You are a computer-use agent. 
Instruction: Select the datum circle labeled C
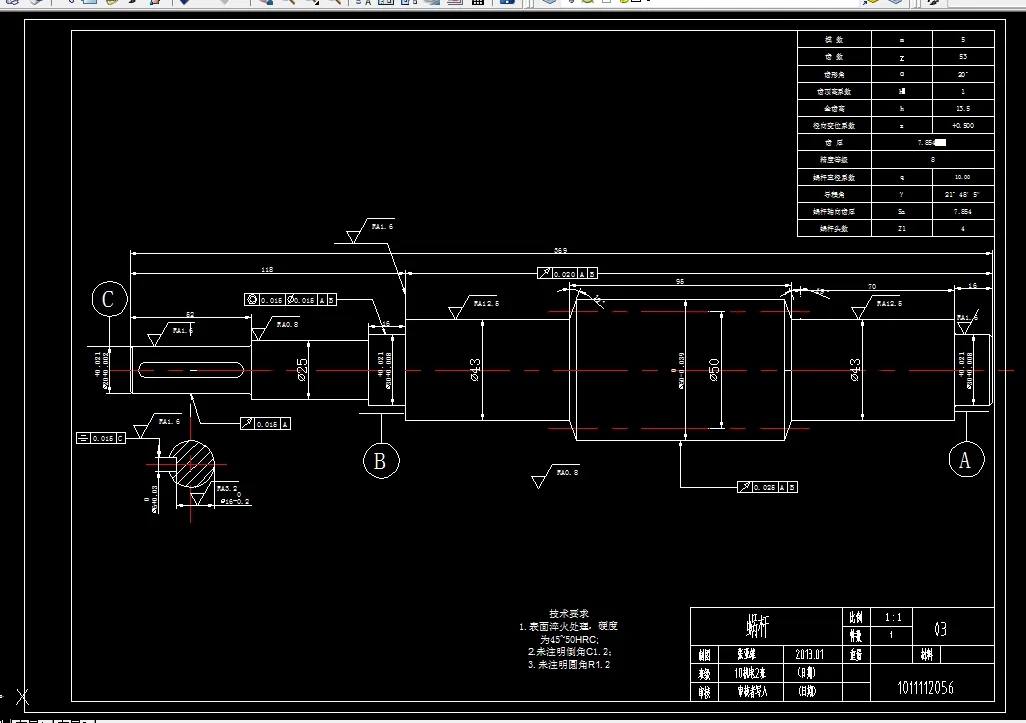109,299
